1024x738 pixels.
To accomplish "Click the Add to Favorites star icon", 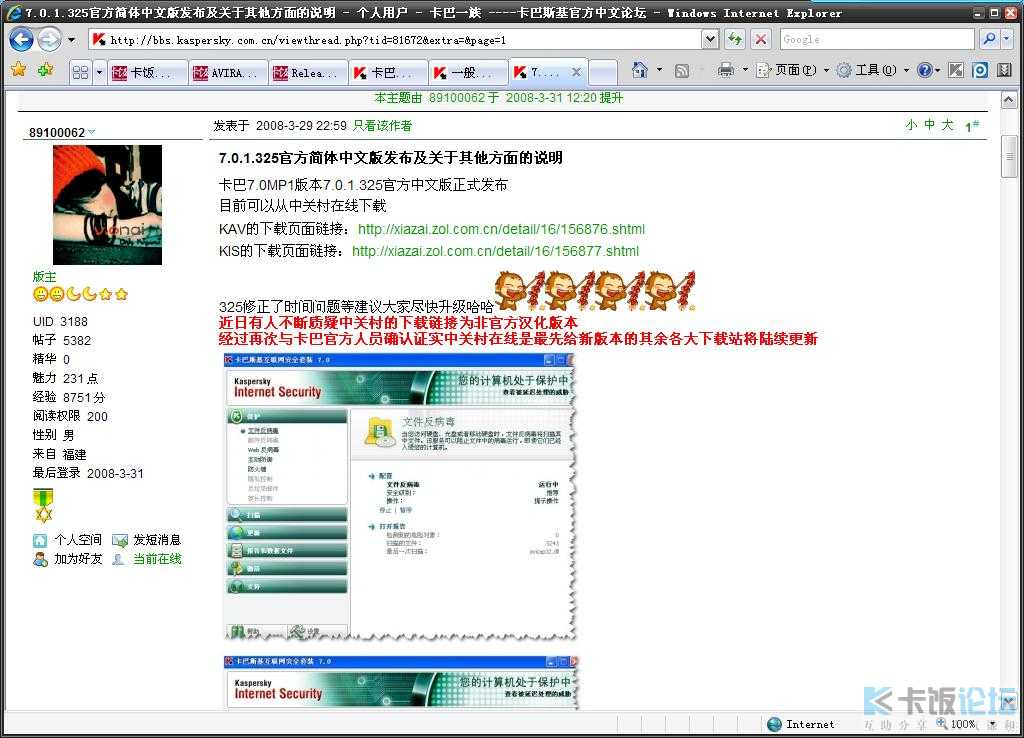I will click(45, 69).
